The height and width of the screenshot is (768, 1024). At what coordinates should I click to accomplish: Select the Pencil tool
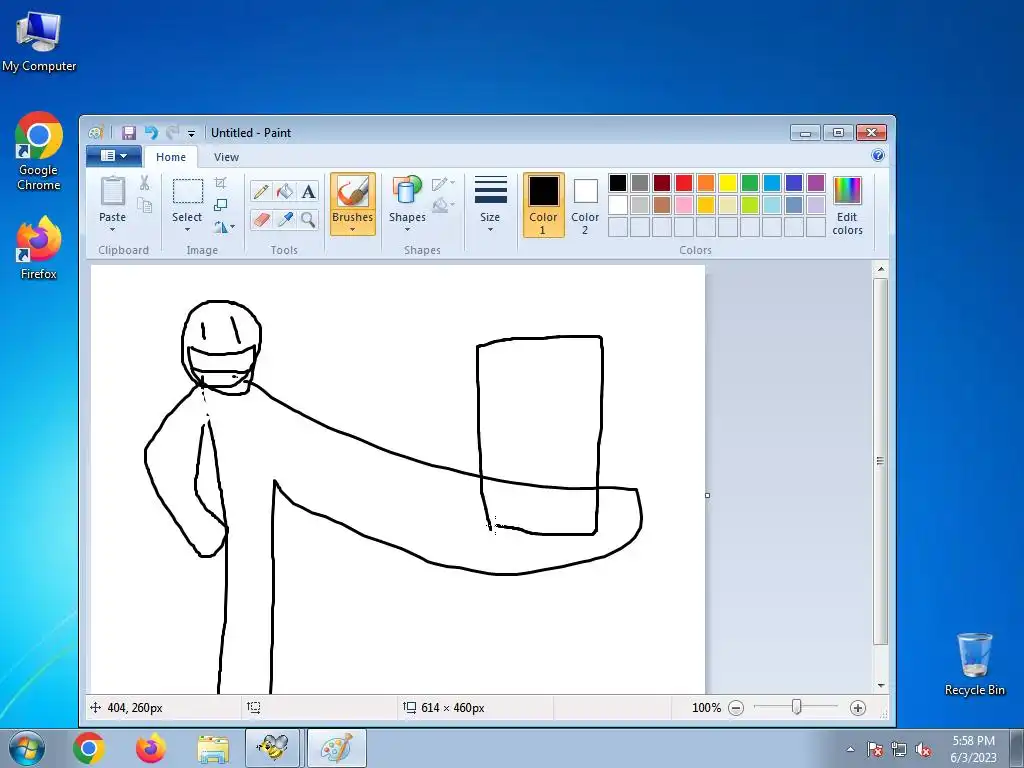click(261, 191)
